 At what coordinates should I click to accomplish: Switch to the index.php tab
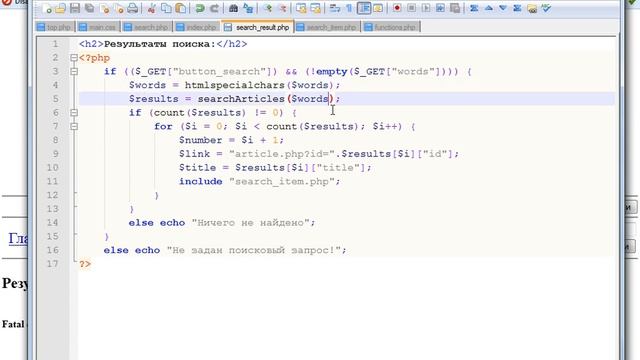click(197, 27)
